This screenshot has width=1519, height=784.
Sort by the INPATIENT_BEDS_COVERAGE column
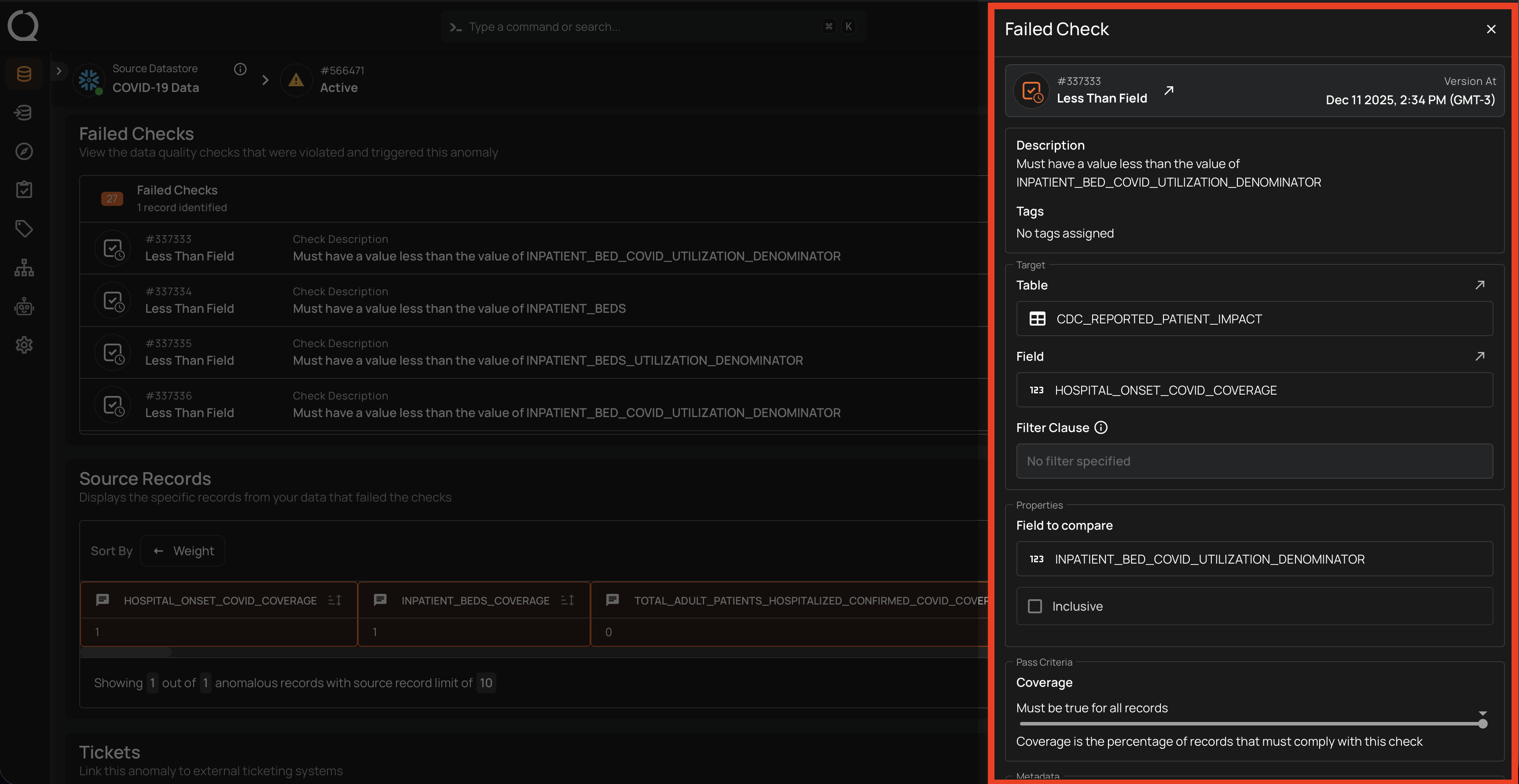(568, 600)
